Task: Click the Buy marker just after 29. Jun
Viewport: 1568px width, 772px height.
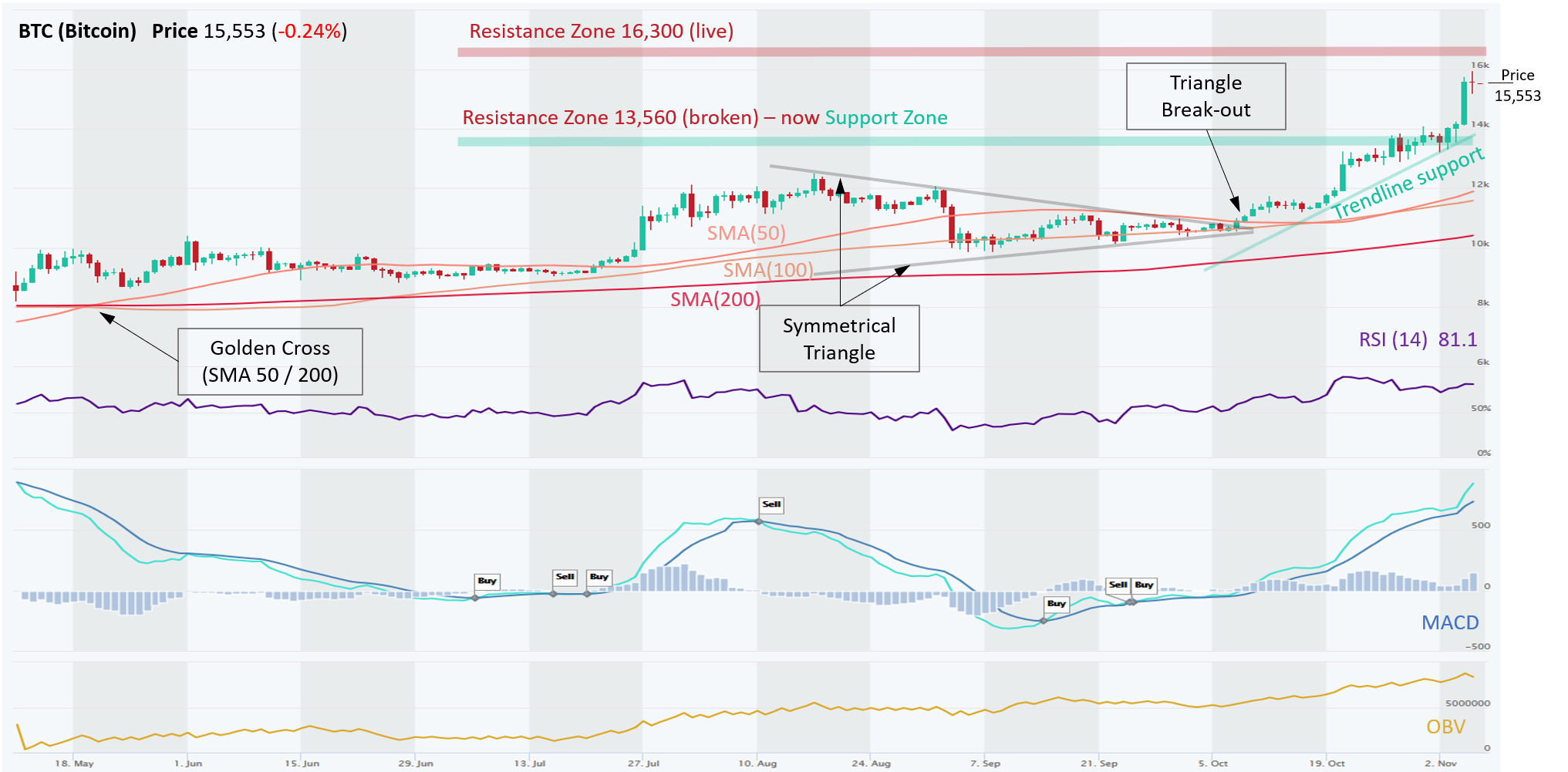Action: click(x=487, y=581)
